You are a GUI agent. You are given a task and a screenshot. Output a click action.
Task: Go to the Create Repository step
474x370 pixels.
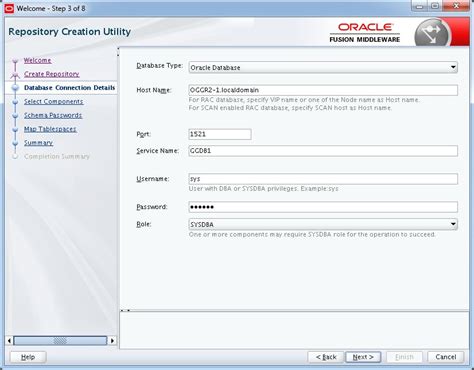52,74
